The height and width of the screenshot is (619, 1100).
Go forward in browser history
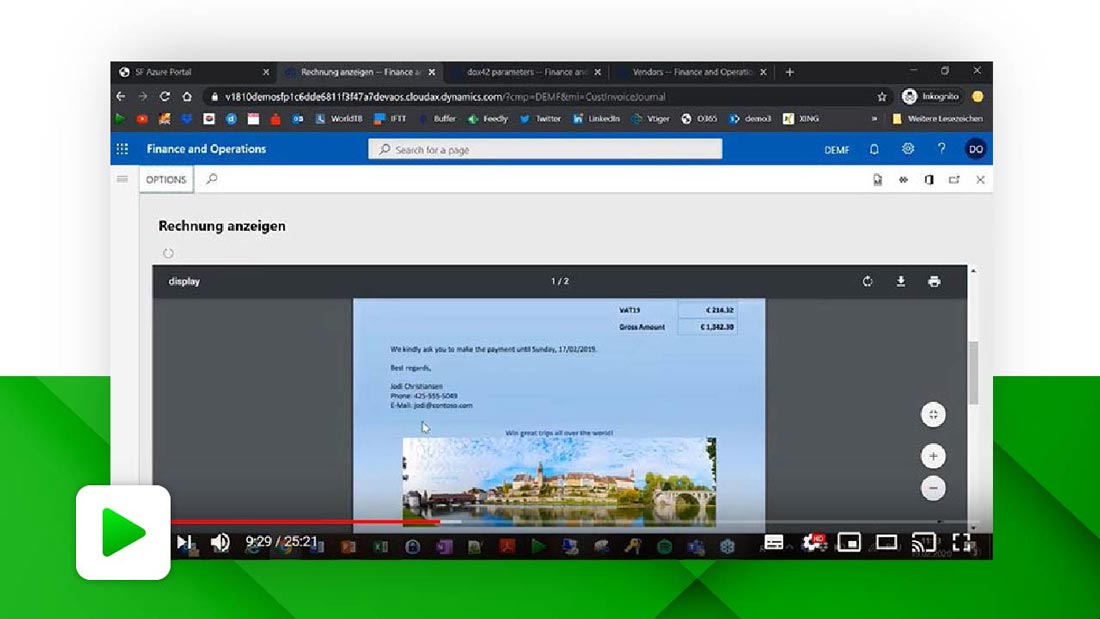[x=143, y=97]
